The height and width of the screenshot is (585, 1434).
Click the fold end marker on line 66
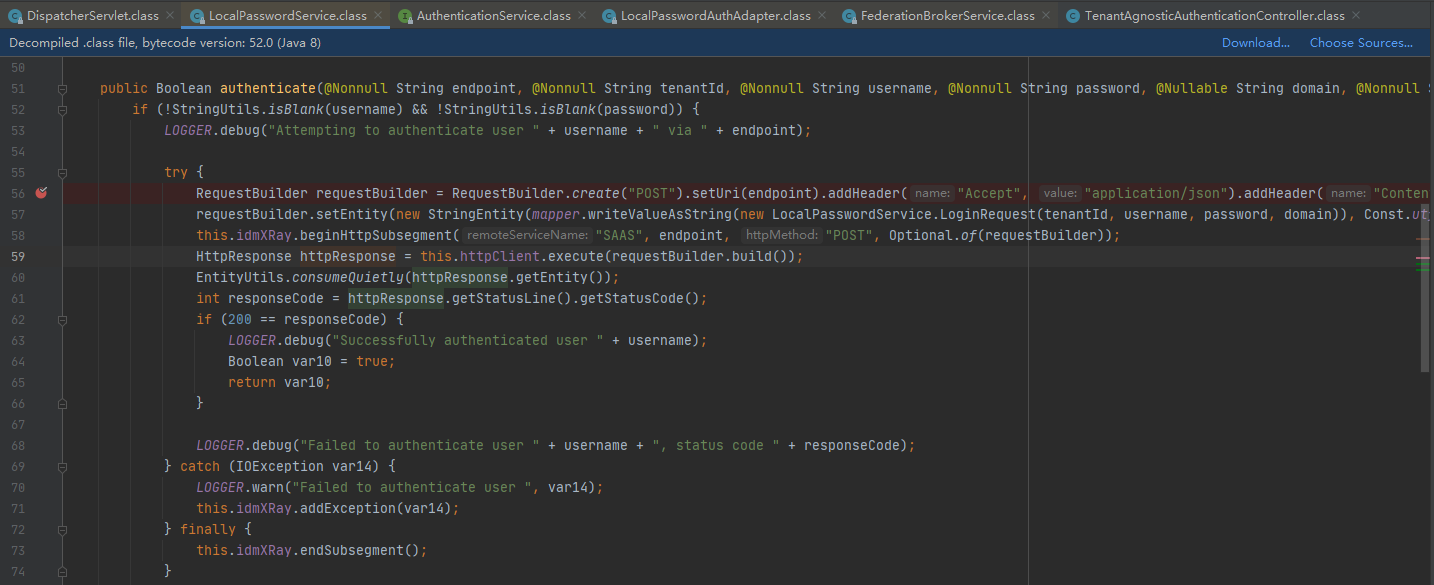coord(62,403)
